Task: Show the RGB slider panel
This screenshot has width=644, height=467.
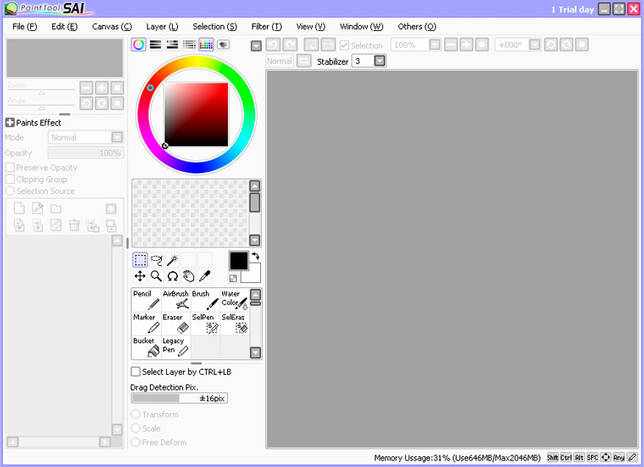Action: (x=155, y=44)
